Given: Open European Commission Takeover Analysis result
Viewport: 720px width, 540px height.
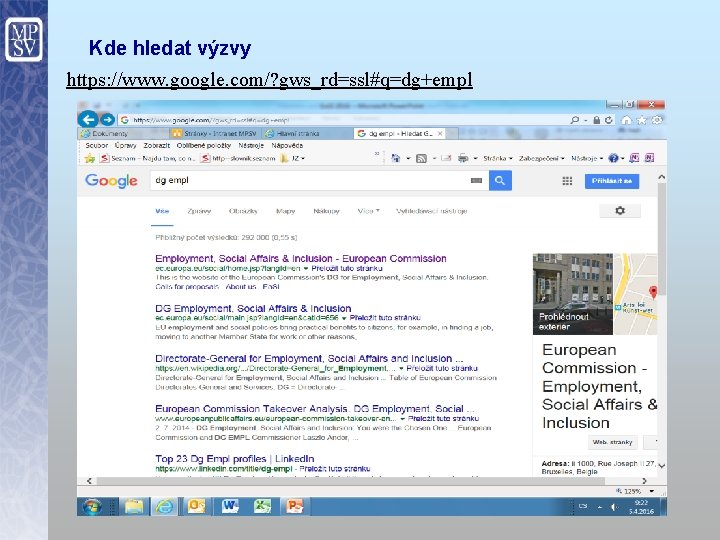Looking at the screenshot, I should click(x=315, y=408).
